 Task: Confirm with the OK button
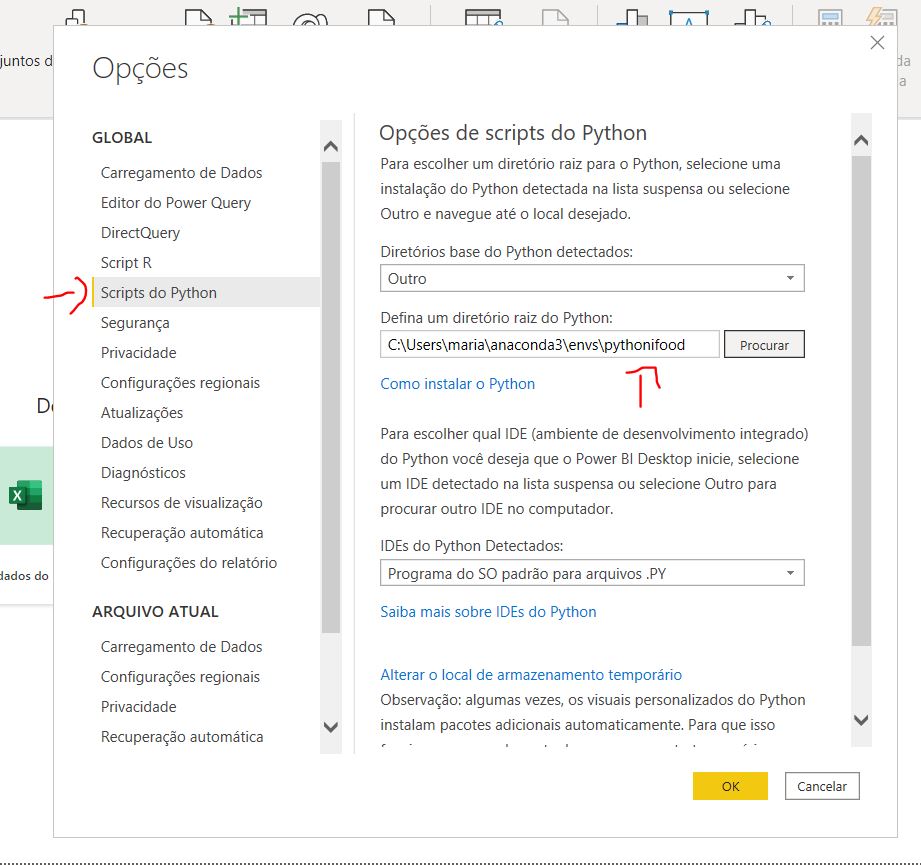point(730,786)
